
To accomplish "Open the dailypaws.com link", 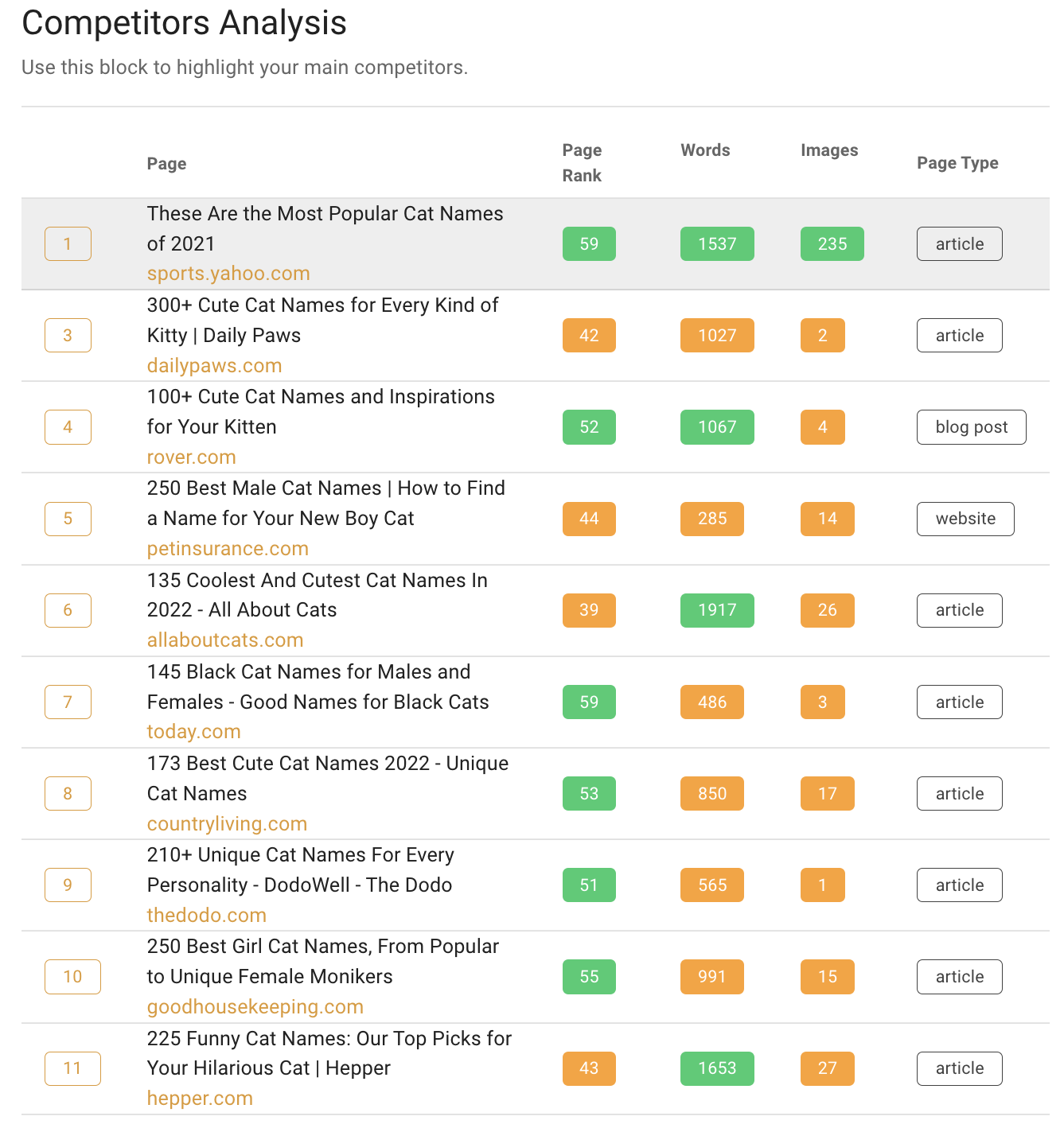I will [x=214, y=365].
